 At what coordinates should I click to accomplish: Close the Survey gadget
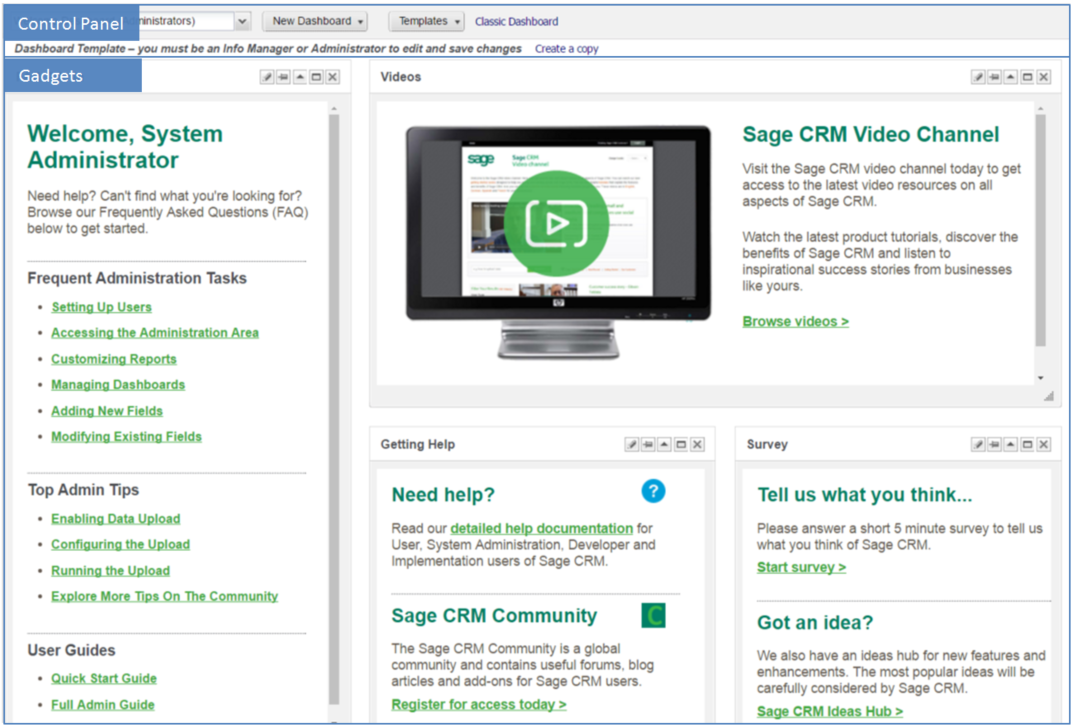[1044, 444]
